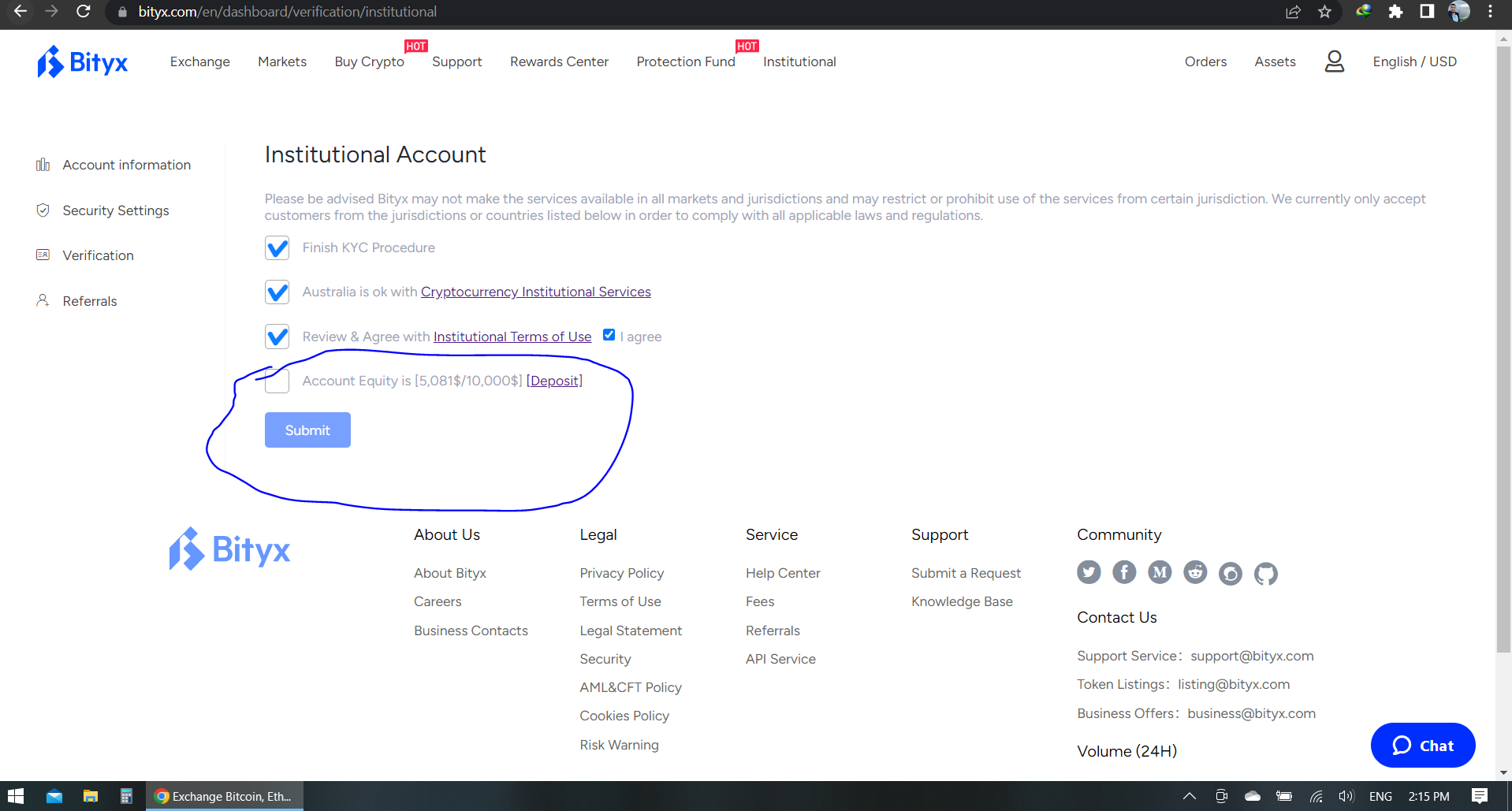Image resolution: width=1512 pixels, height=811 pixels.
Task: Toggle browser side panel icon
Action: [1427, 12]
